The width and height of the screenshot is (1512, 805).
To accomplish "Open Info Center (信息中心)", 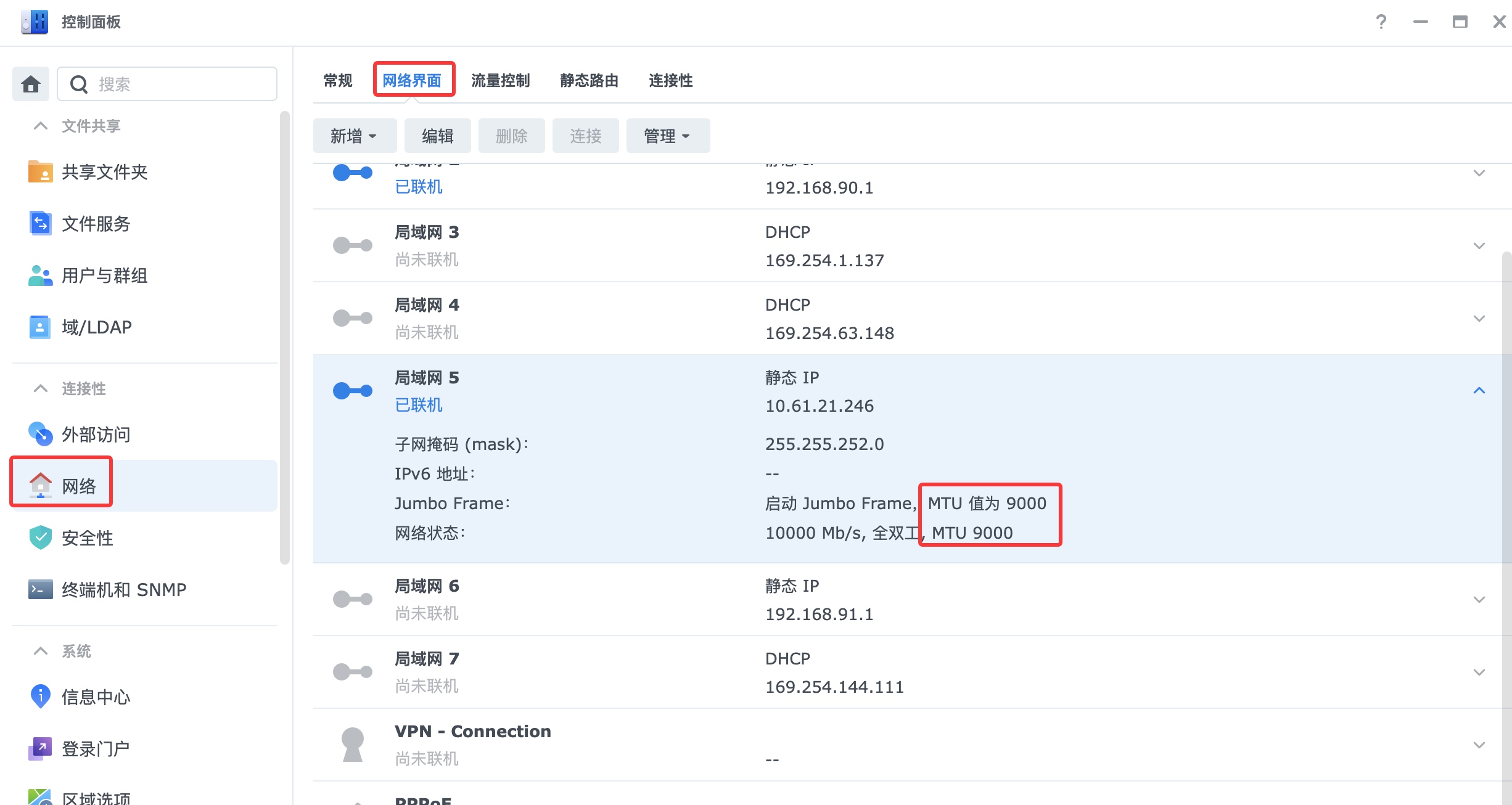I will pyautogui.click(x=96, y=697).
